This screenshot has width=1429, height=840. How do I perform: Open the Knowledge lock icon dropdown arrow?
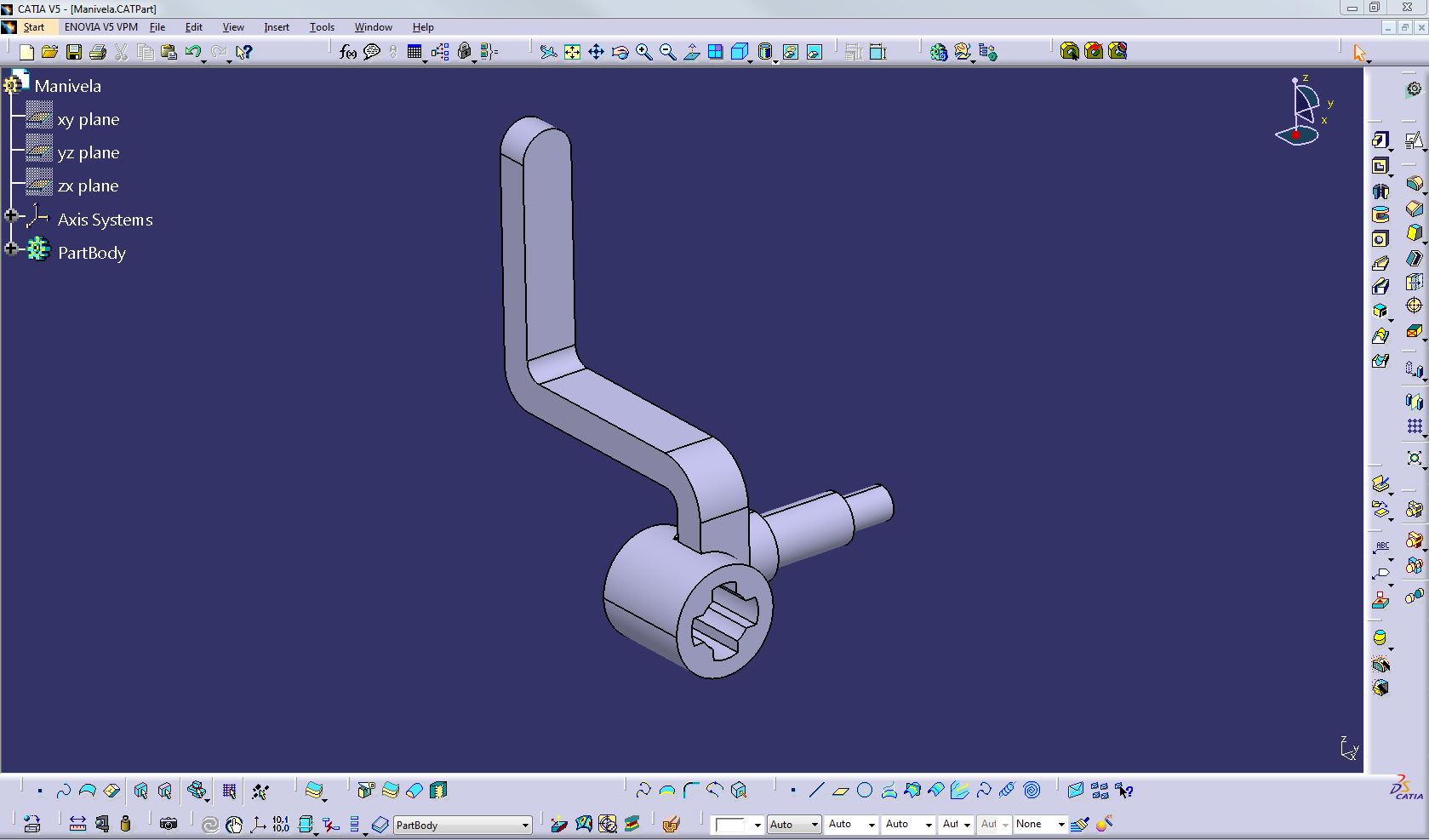[474, 60]
